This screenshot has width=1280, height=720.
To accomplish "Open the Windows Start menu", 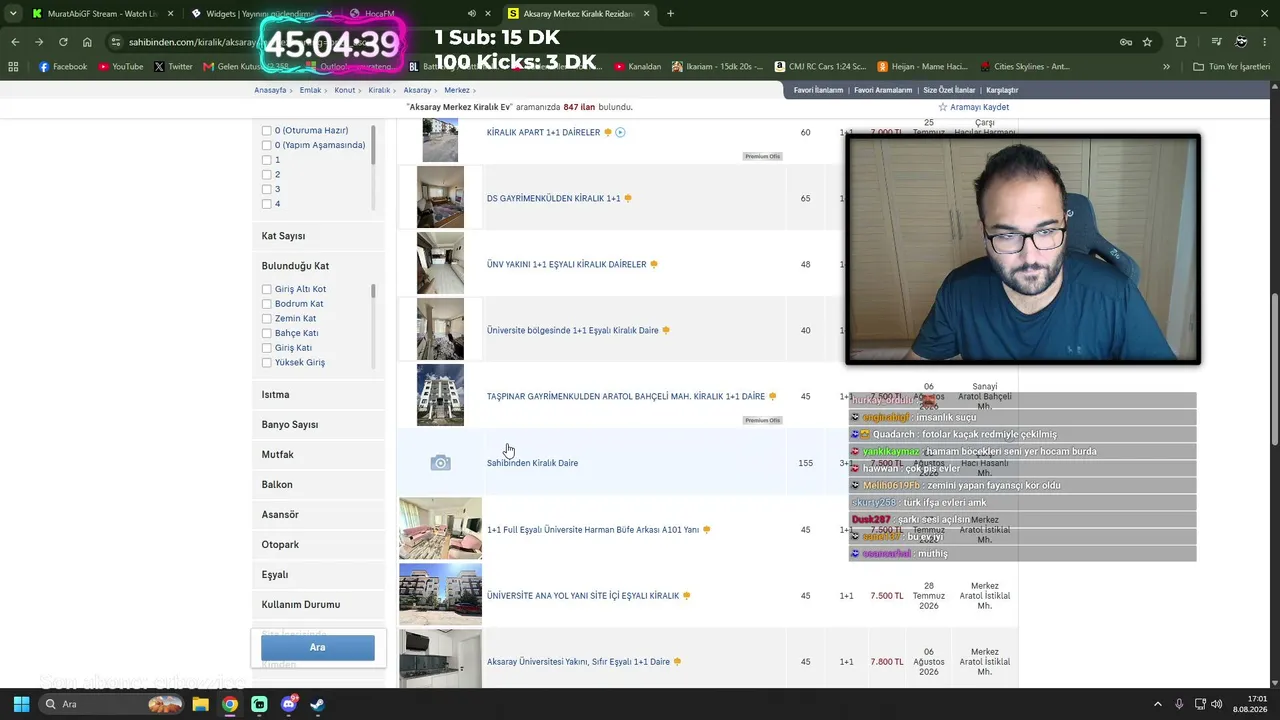I will (21, 704).
